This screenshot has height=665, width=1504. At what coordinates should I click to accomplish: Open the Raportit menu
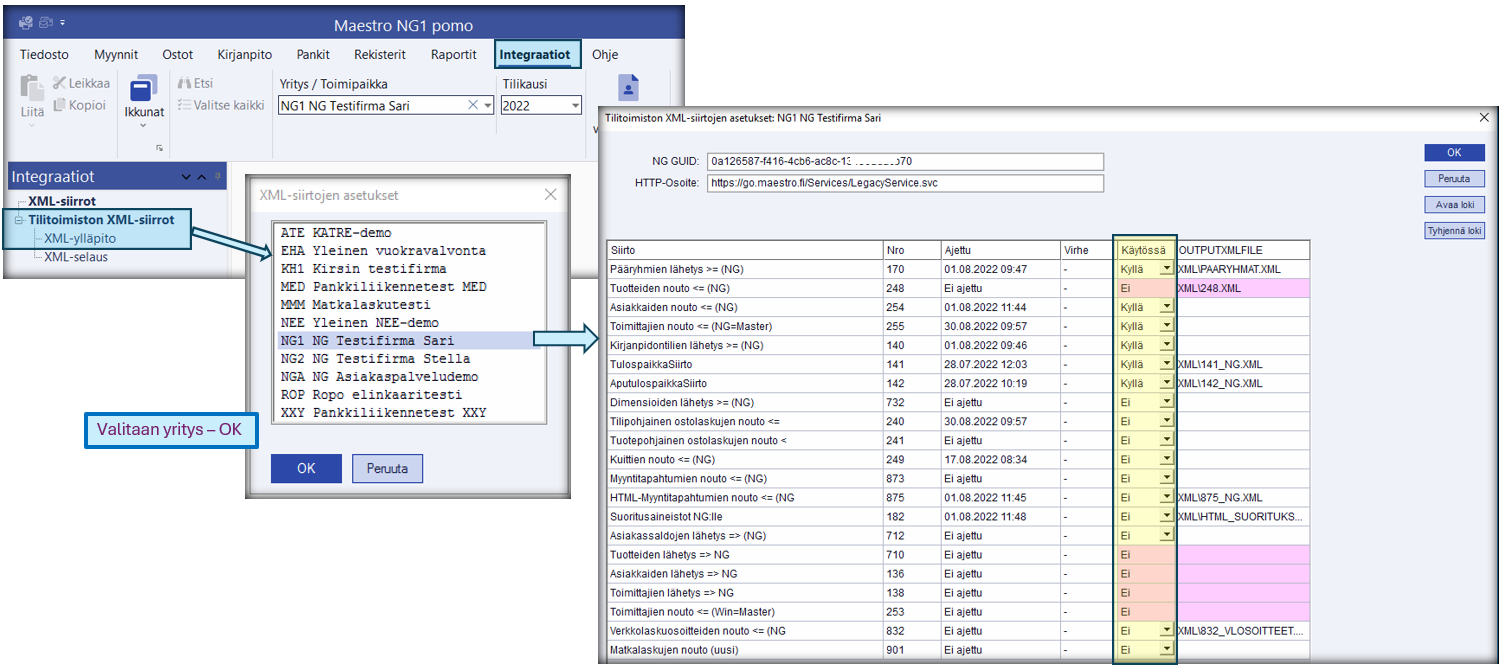tap(453, 55)
